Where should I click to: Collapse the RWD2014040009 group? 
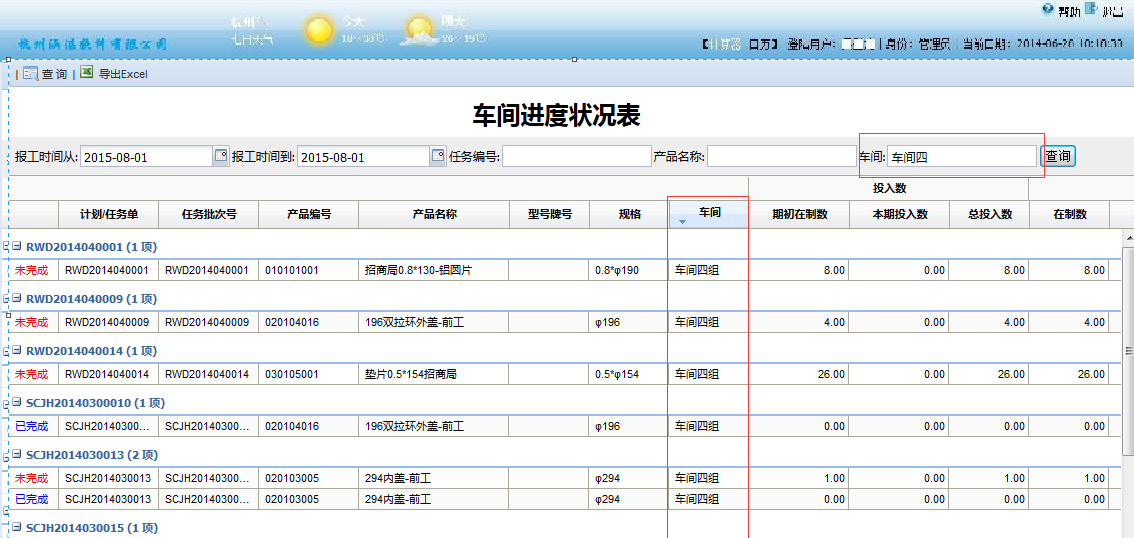coord(17,299)
